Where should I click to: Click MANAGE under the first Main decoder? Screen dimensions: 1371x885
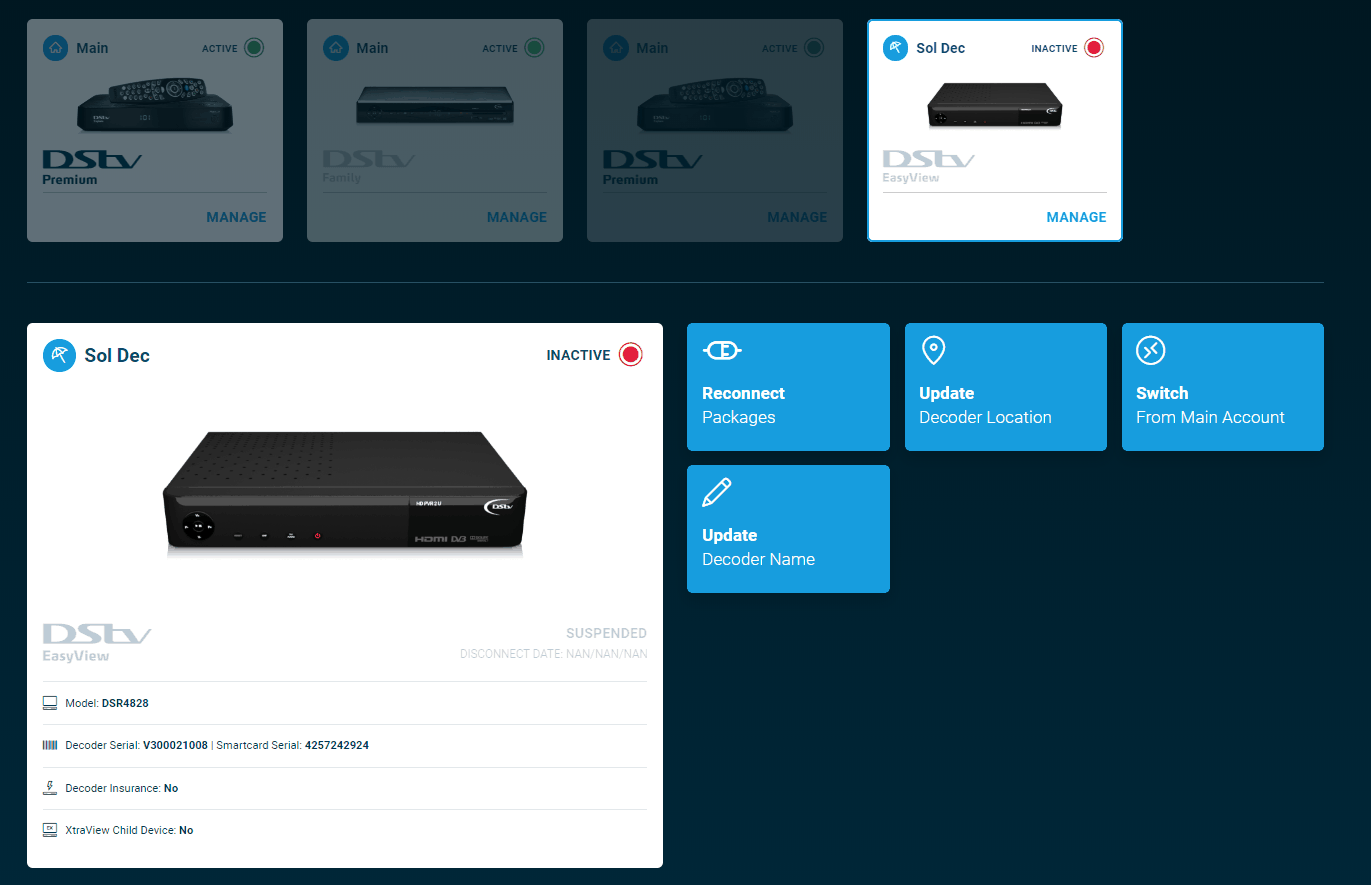coord(236,217)
